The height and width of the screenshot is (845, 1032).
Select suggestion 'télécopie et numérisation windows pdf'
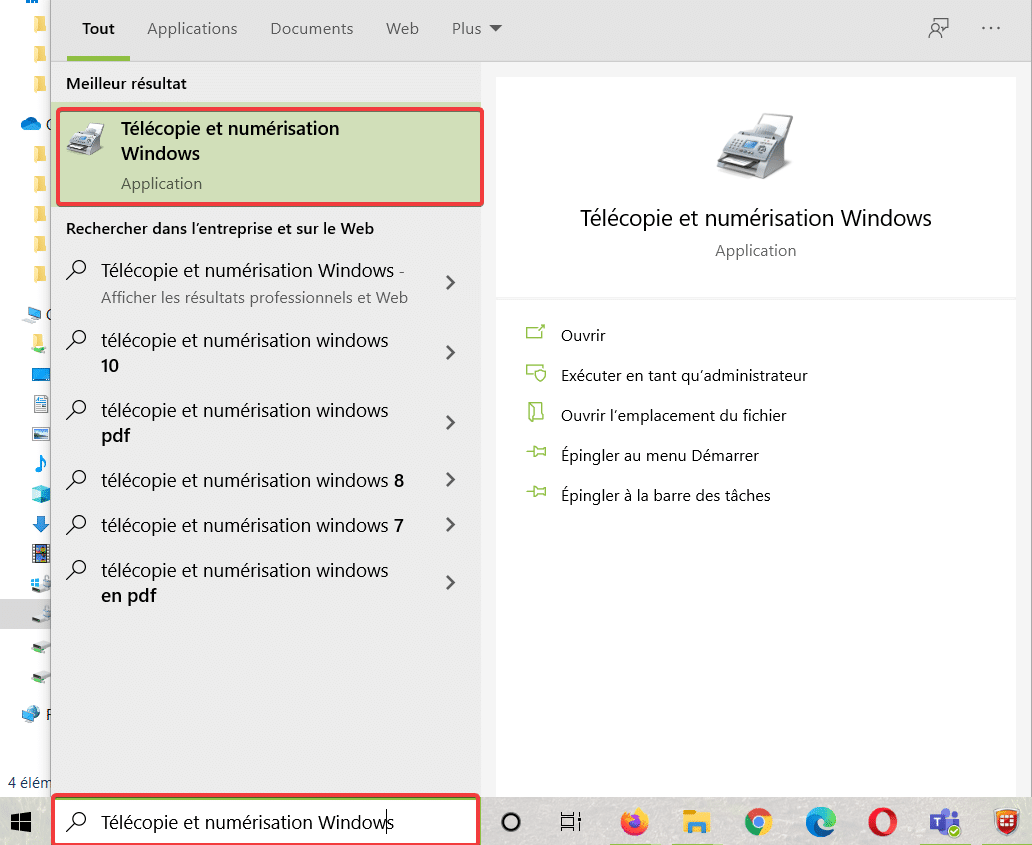pos(244,422)
